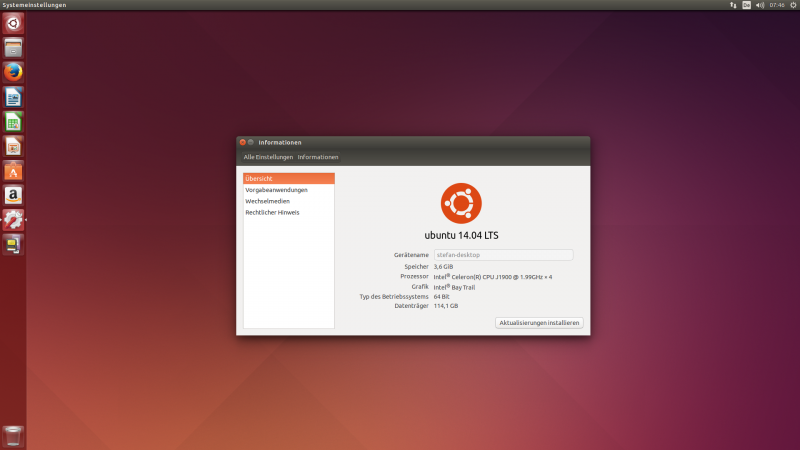Click the System Settings launcher icon
The height and width of the screenshot is (450, 800).
[x=13, y=220]
